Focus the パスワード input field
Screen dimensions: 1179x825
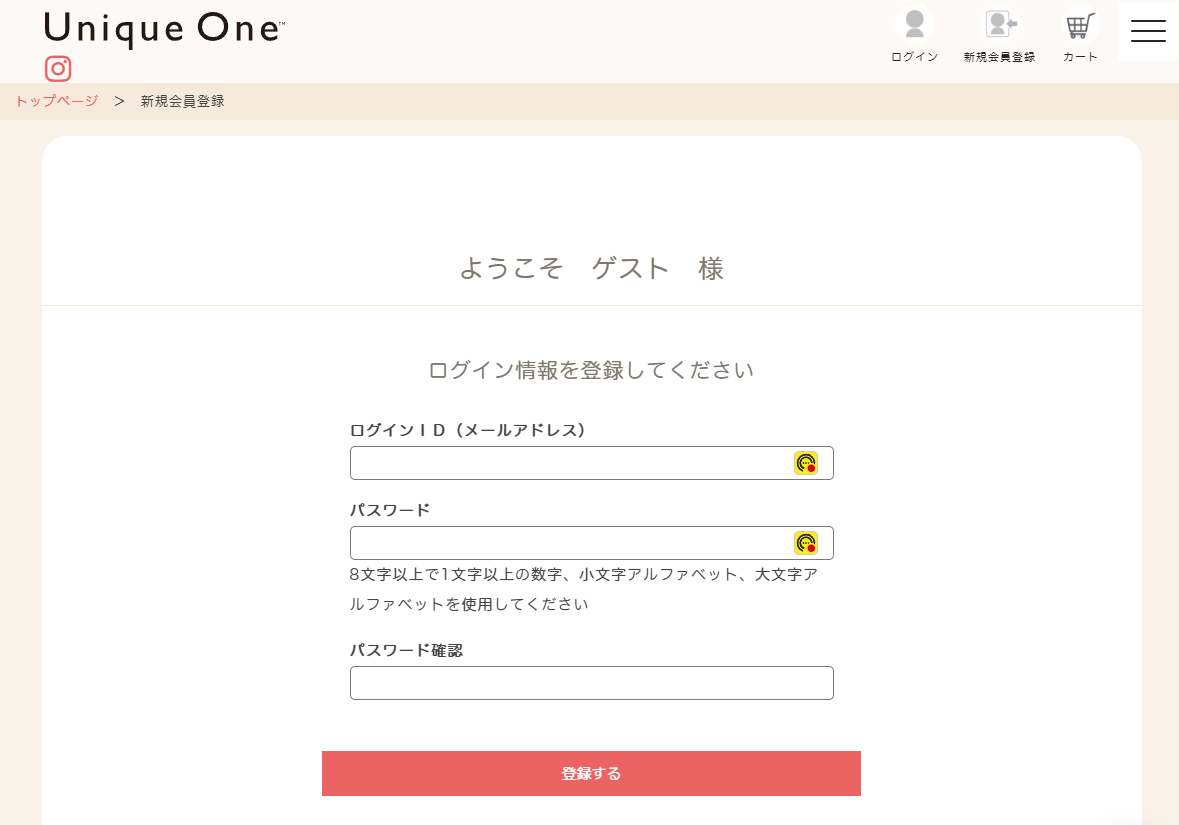[570, 543]
